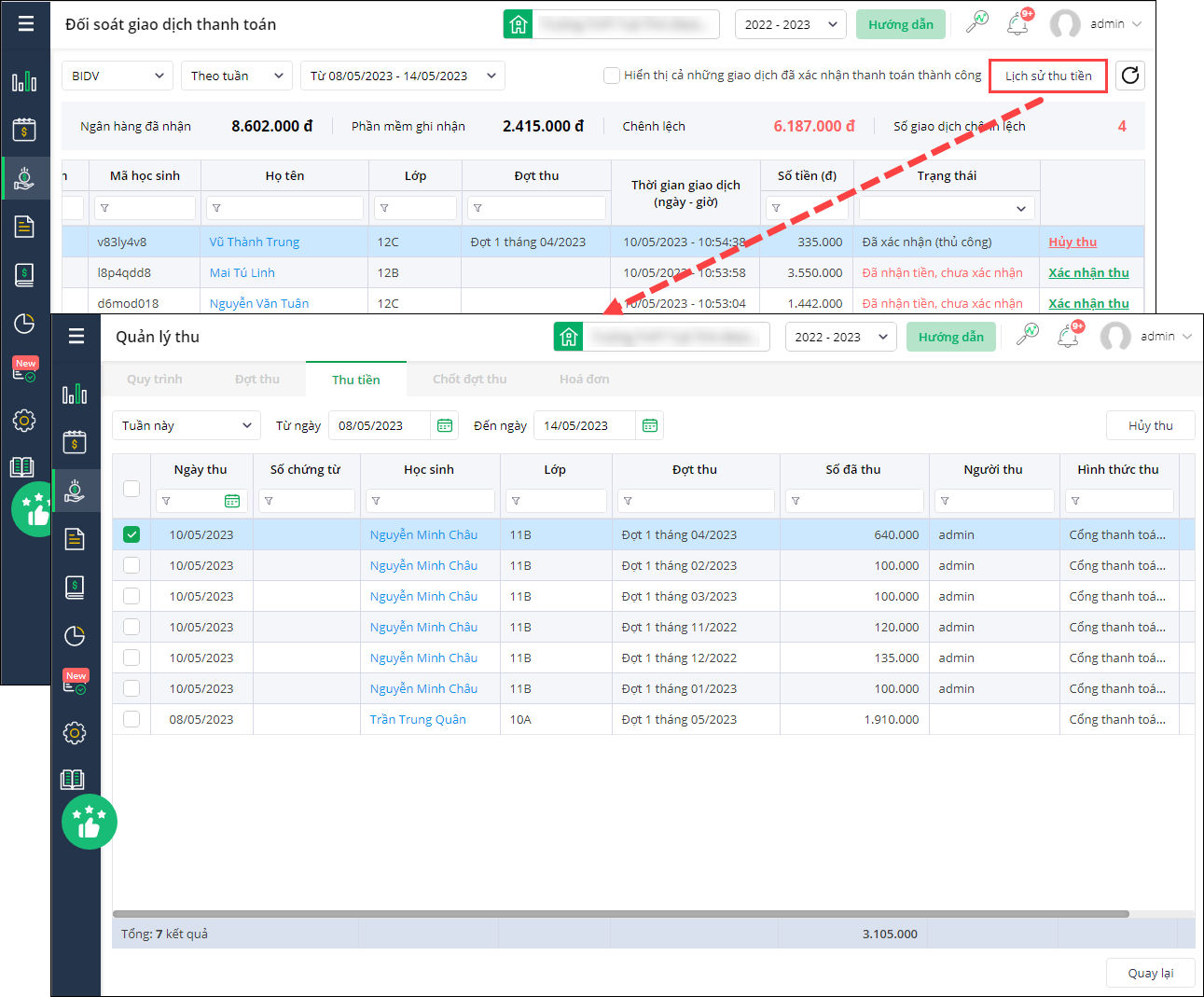1204x997 pixels.
Task: Uncheck row Đợt 1 tháng 04/2023 with 640.000
Action: (131, 534)
